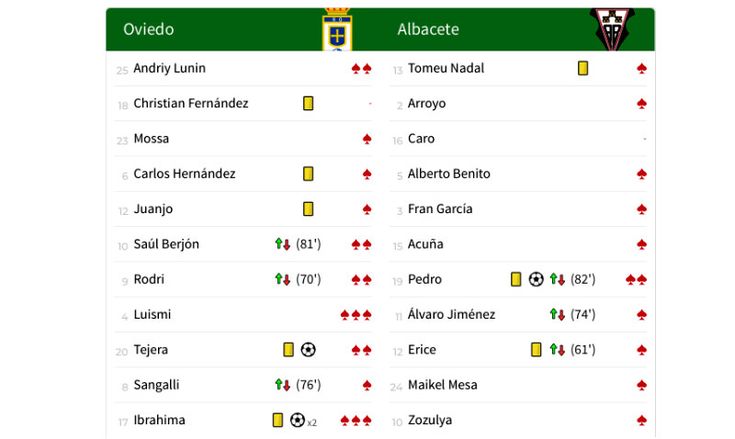This screenshot has width=735, height=439.
Task: Click Tomeu Nadal's yellow card icon
Action: pyautogui.click(x=583, y=68)
